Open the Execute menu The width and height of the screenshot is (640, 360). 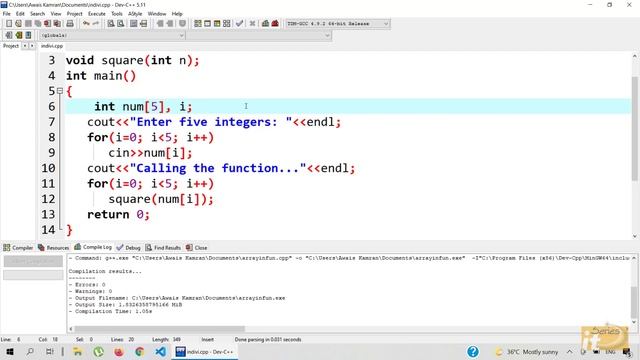(x=97, y=13)
